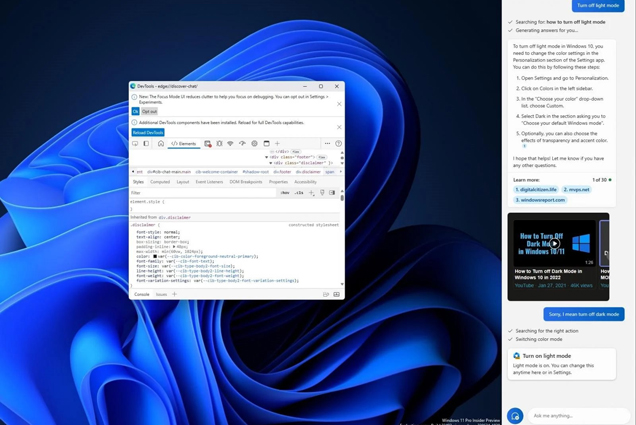Screen dimensions: 636x425
Task: Open the Event Listeners tab
Action: coord(209,182)
